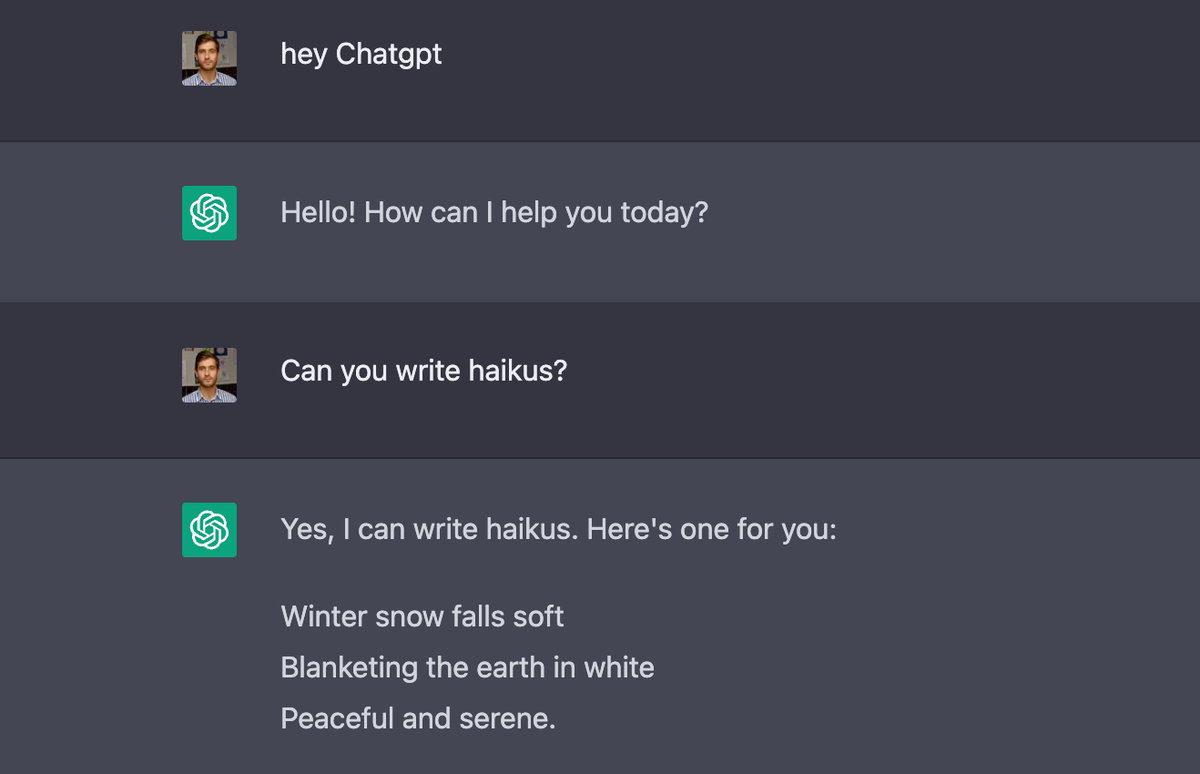This screenshot has height=774, width=1200.
Task: Click the OpenAI swirl symbol in the second green icon
Action: click(x=209, y=530)
